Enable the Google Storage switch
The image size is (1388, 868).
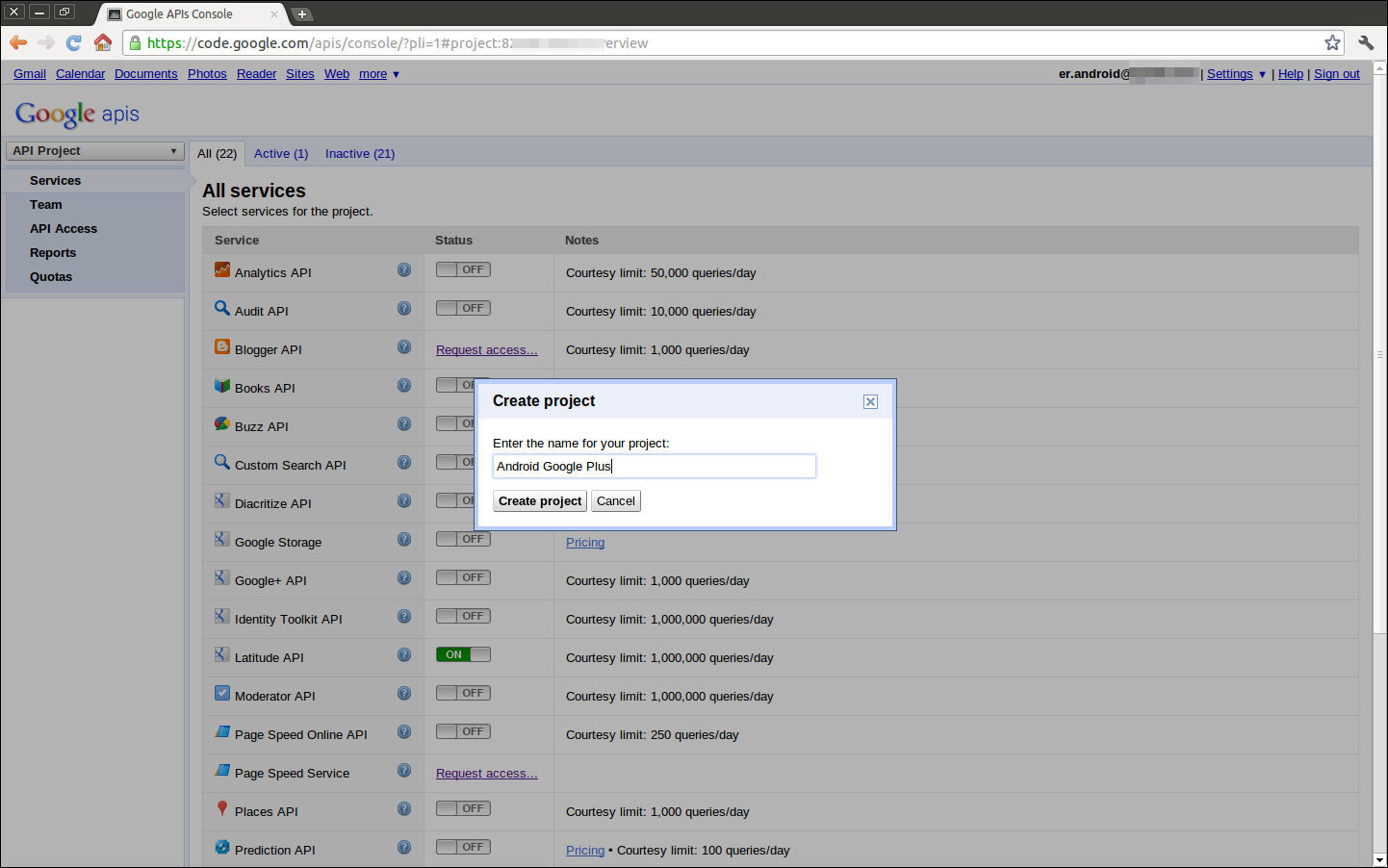[x=463, y=540]
